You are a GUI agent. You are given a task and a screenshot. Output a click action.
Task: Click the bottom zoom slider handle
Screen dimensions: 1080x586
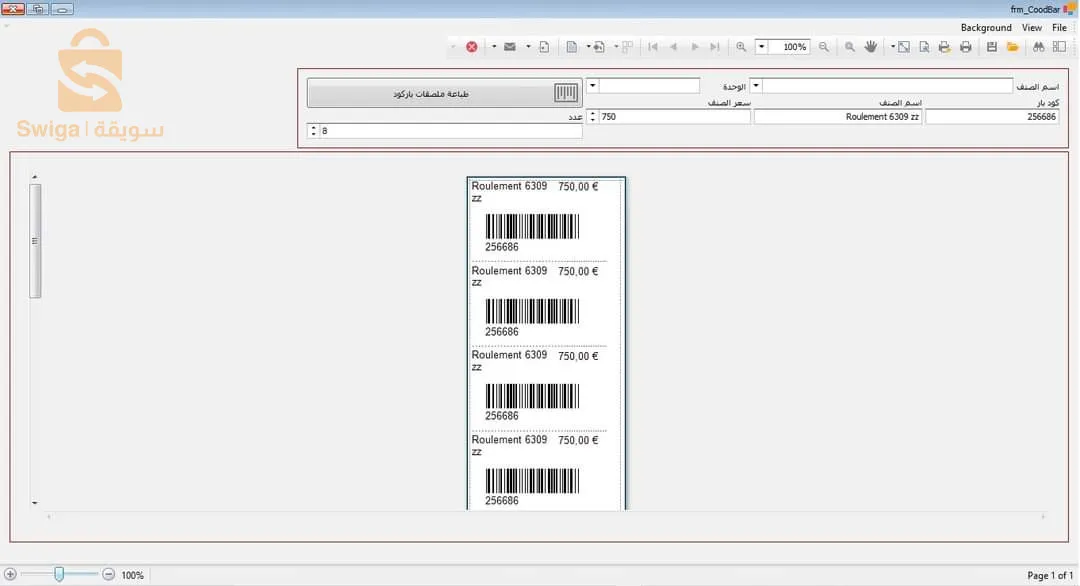[x=59, y=574]
